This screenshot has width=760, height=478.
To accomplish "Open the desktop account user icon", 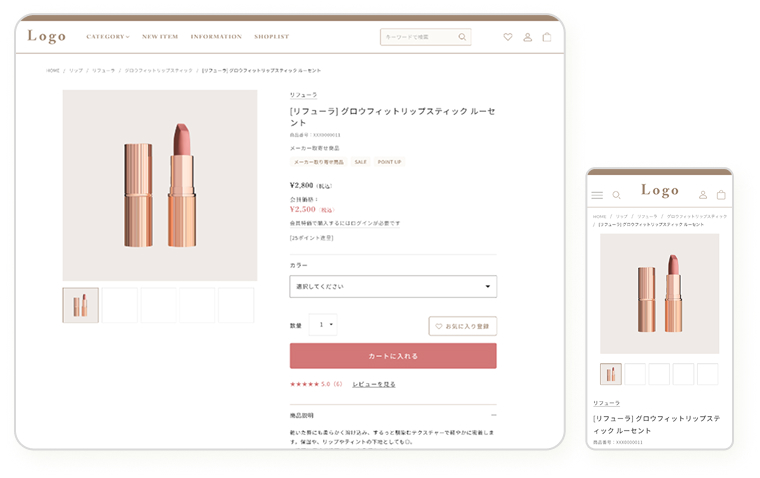I will point(527,37).
